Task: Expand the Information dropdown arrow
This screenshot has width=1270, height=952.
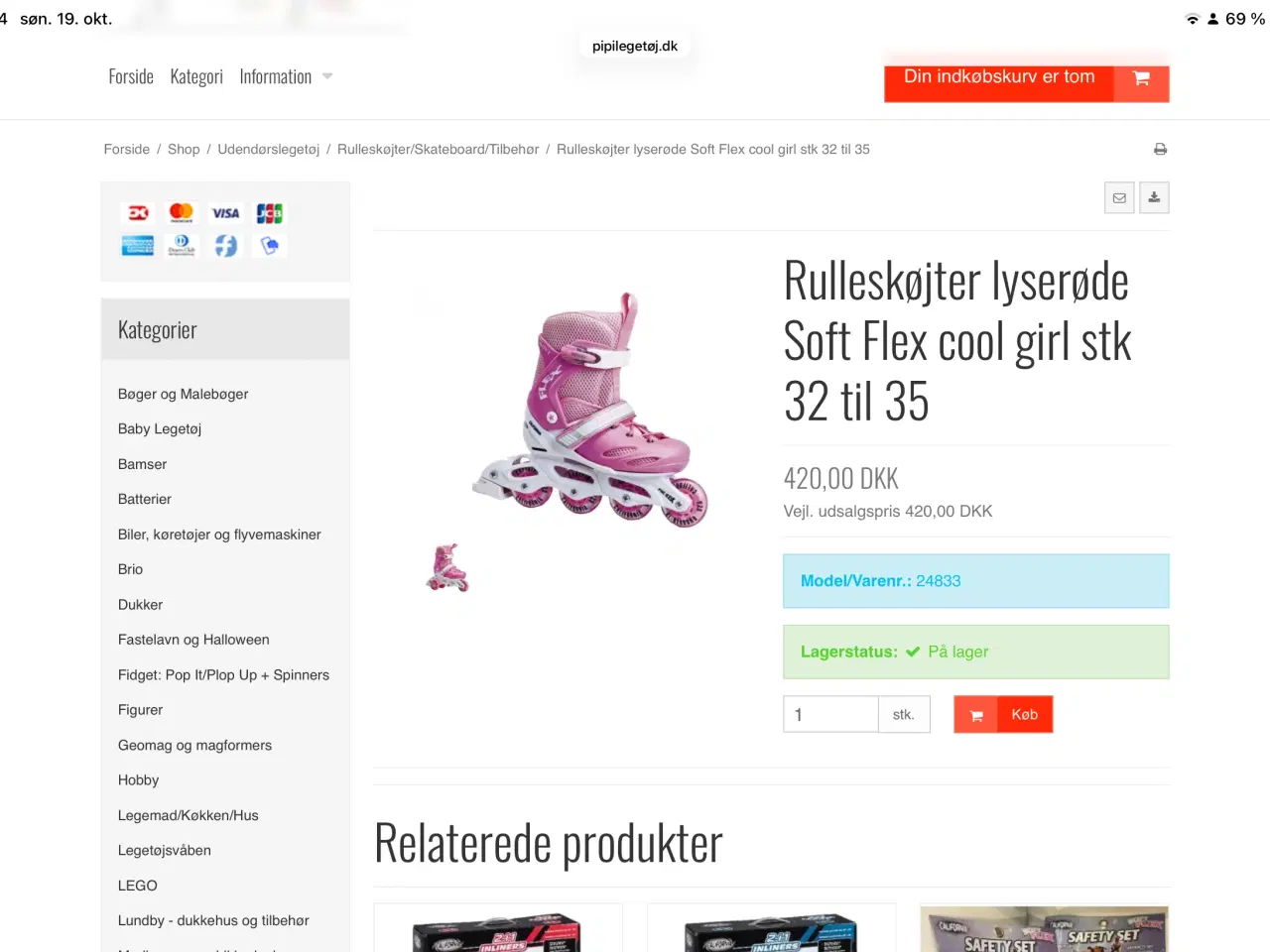Action: 327,76
